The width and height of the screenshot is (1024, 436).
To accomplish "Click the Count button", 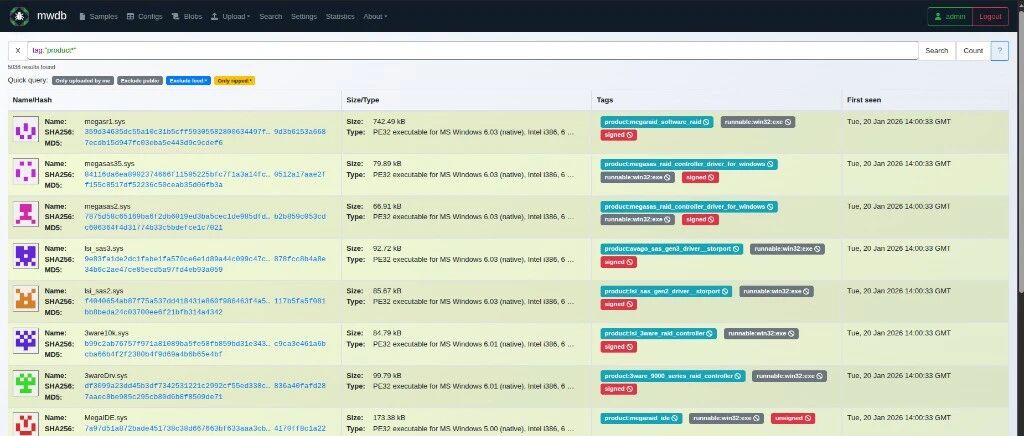I will [x=973, y=50].
